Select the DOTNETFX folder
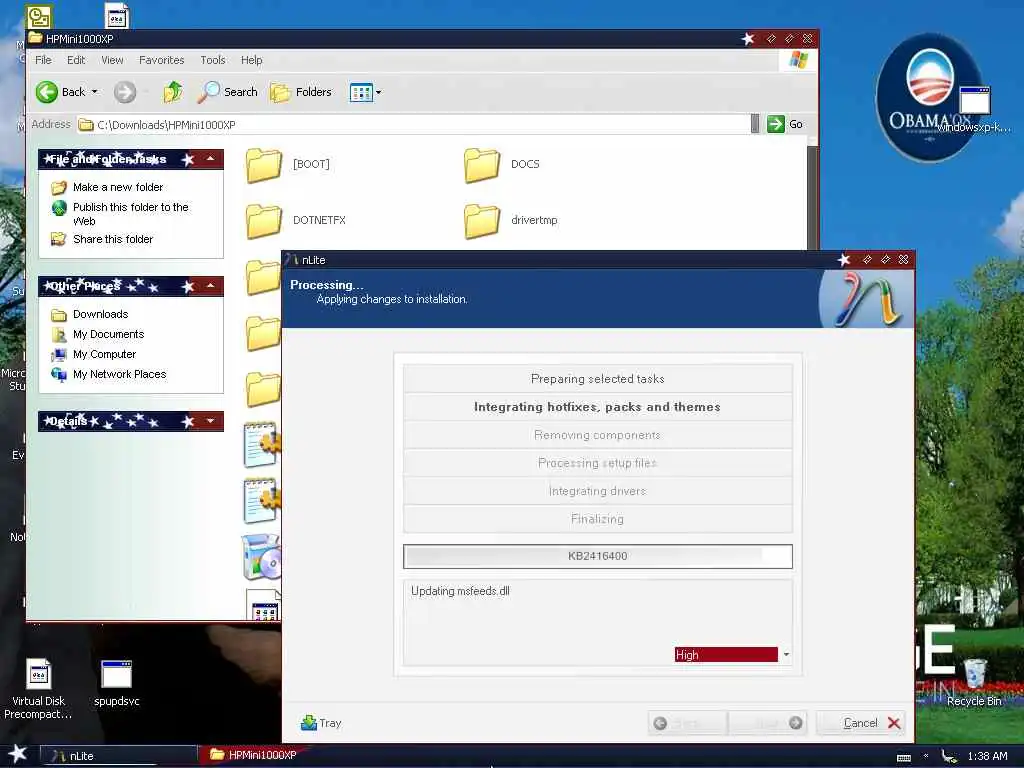Screen dimensions: 1024x768 pyautogui.click(x=296, y=221)
